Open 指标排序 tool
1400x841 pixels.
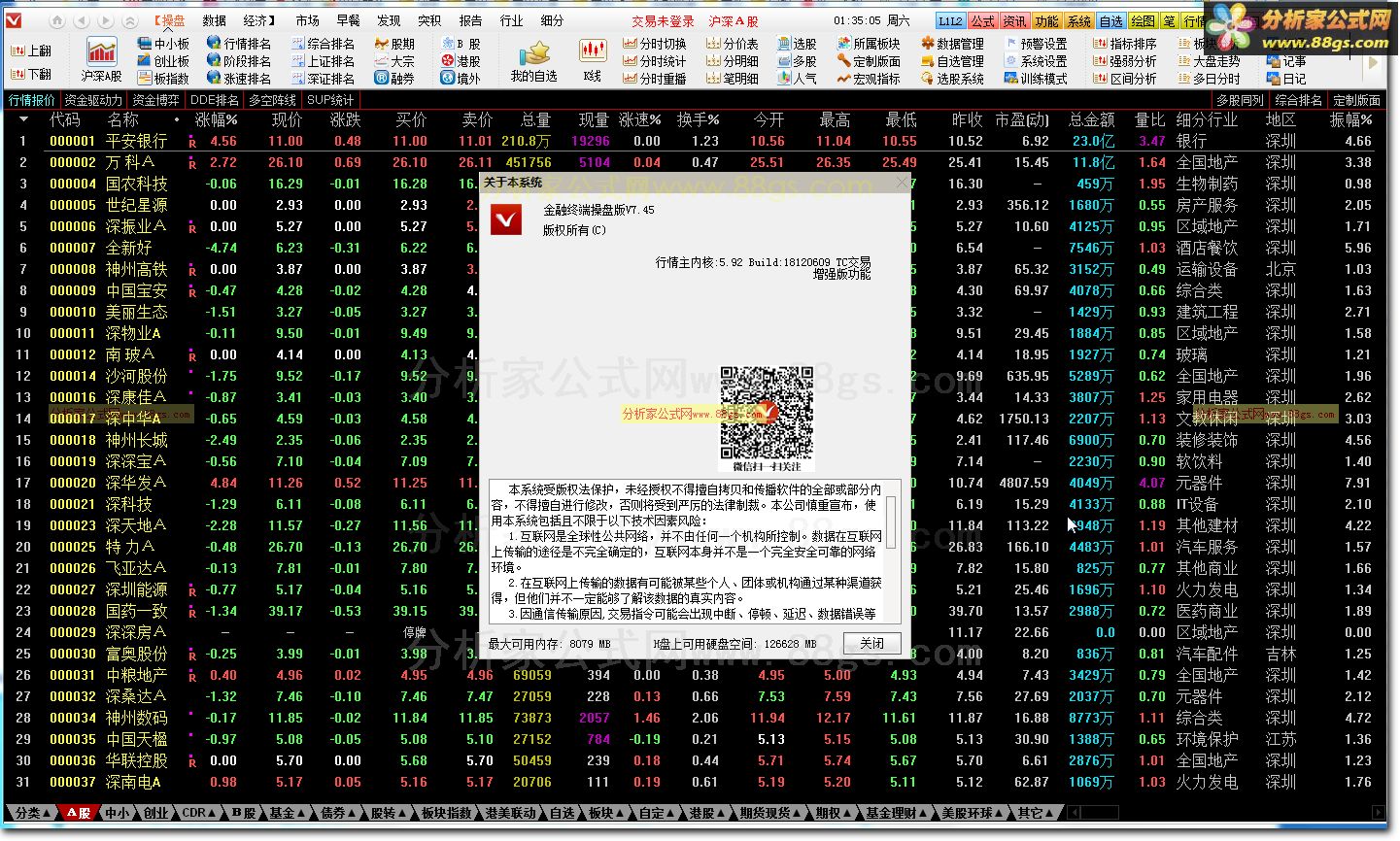(x=1125, y=44)
